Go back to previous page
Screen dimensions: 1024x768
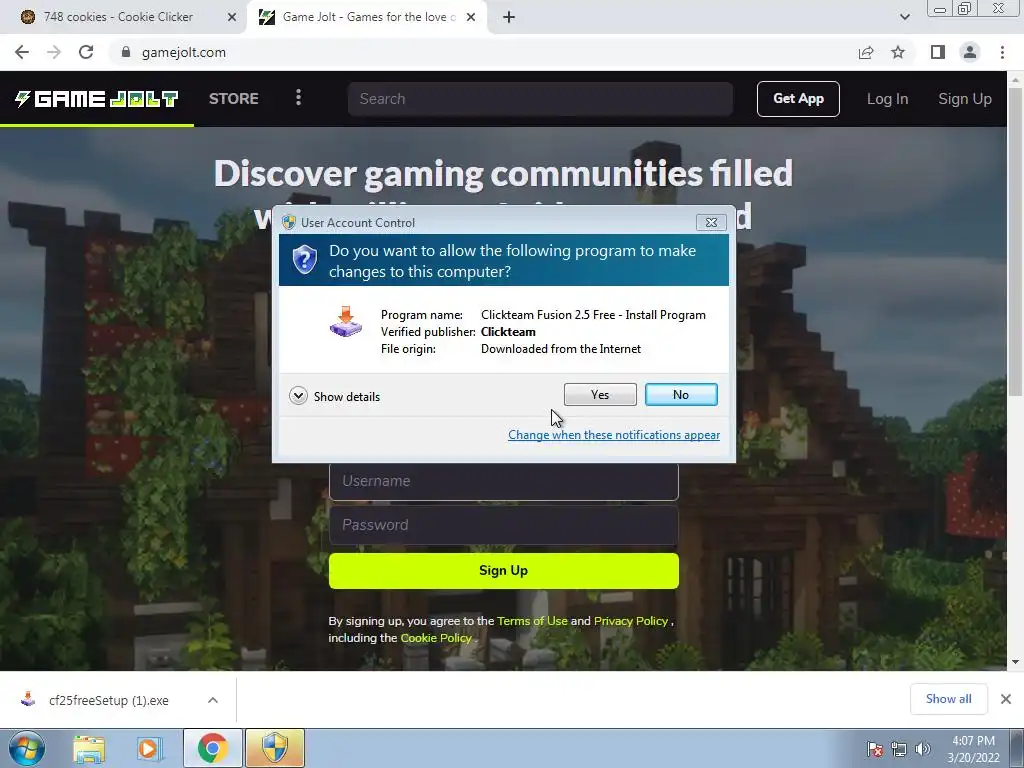point(22,52)
